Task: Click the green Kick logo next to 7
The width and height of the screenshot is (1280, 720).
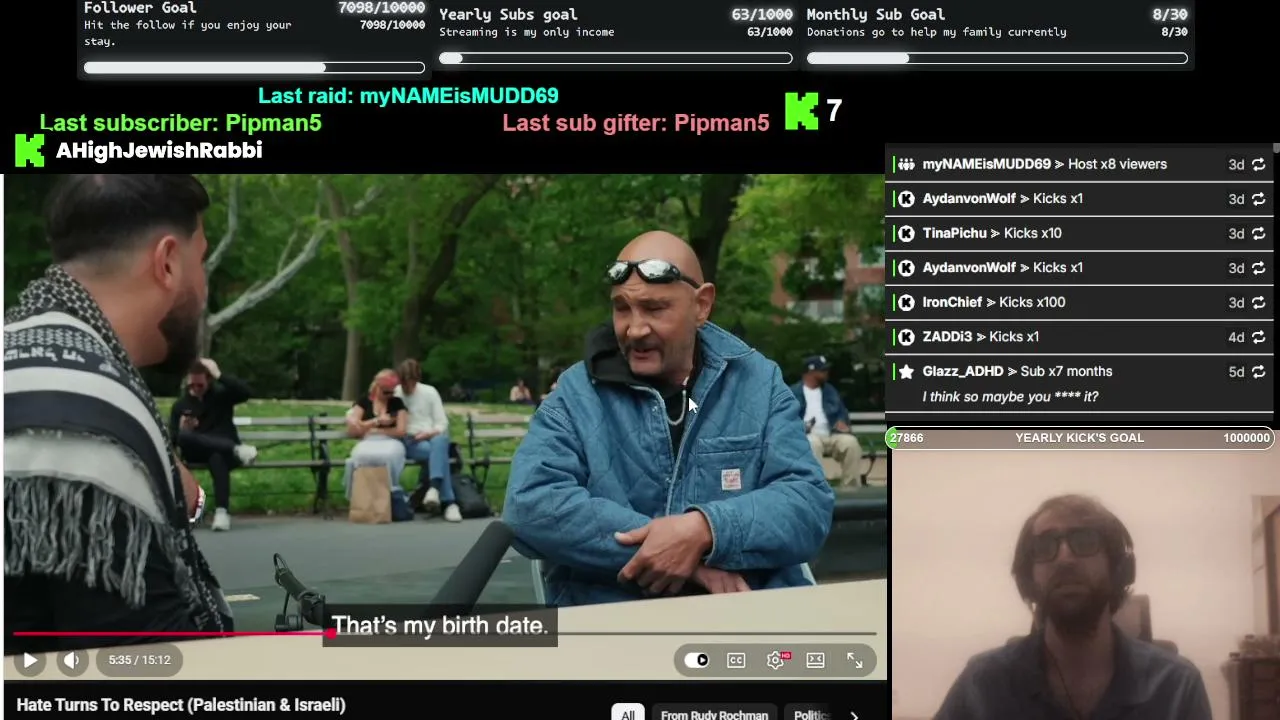Action: tap(801, 111)
